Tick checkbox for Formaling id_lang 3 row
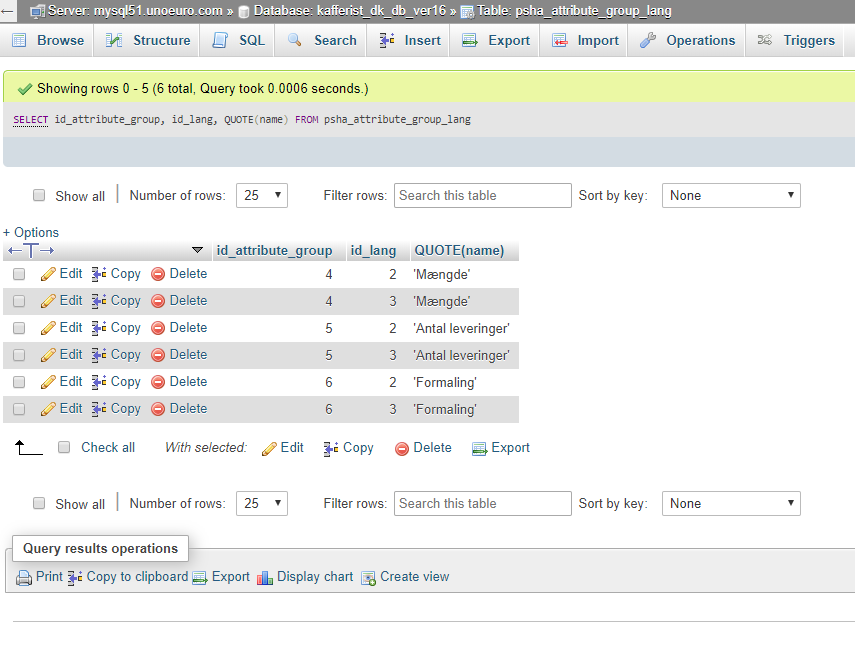 click(x=19, y=409)
